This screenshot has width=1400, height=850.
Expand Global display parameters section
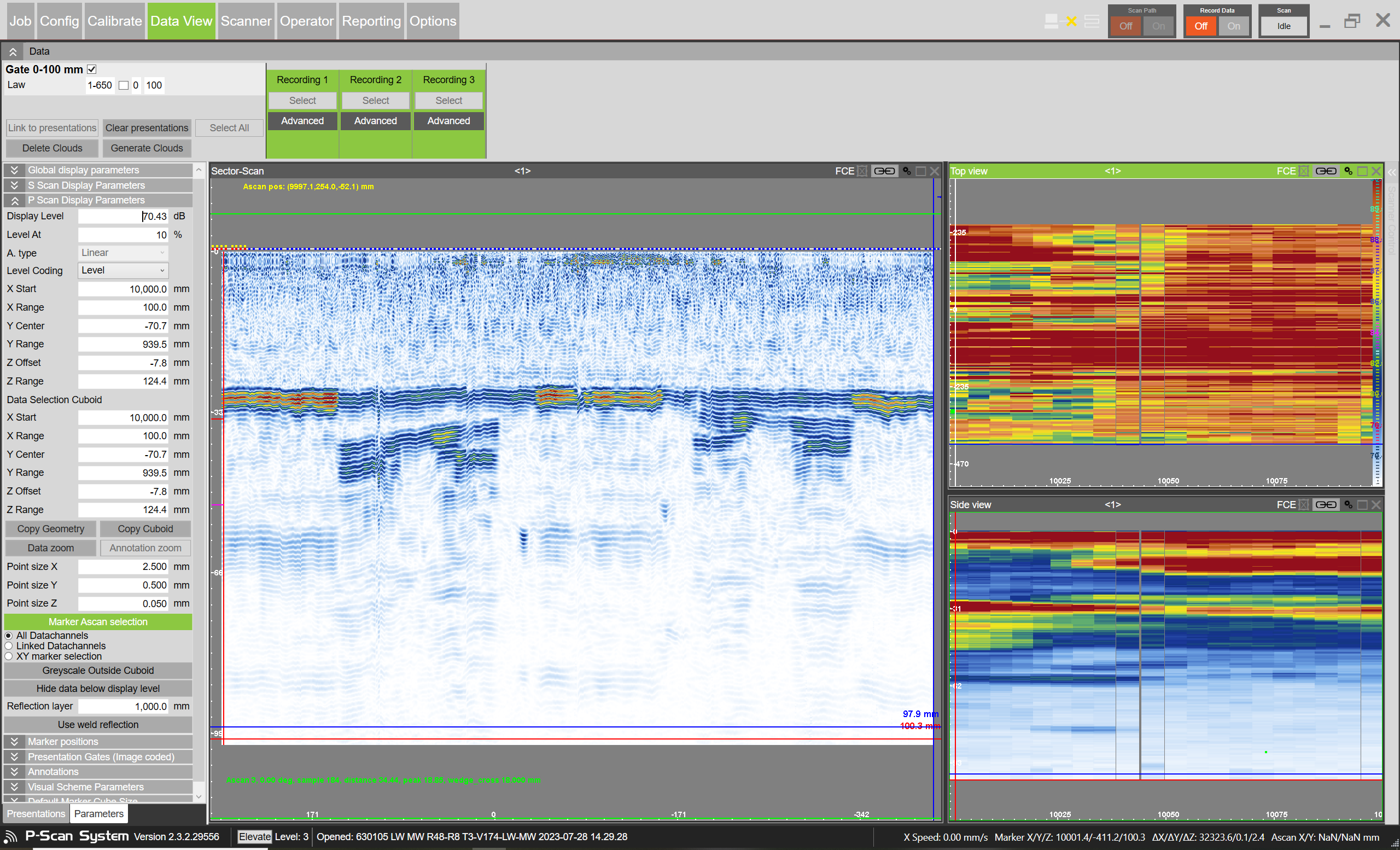(x=15, y=170)
